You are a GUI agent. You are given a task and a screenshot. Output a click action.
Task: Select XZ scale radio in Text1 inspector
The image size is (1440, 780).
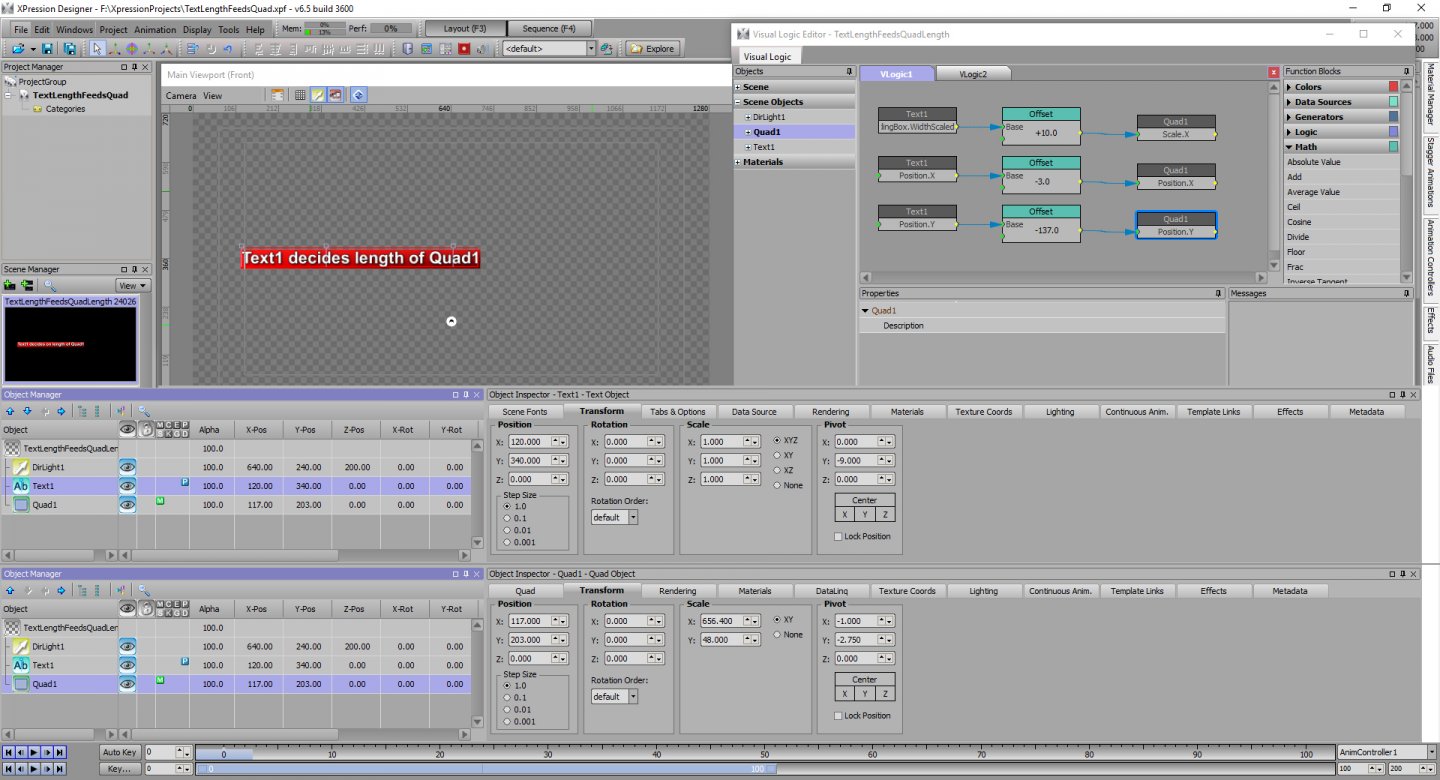click(778, 470)
